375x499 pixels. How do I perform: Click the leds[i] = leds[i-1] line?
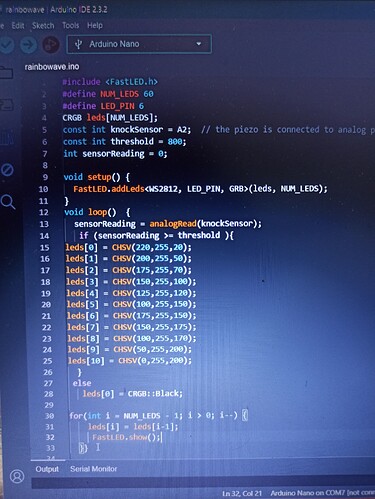point(133,427)
